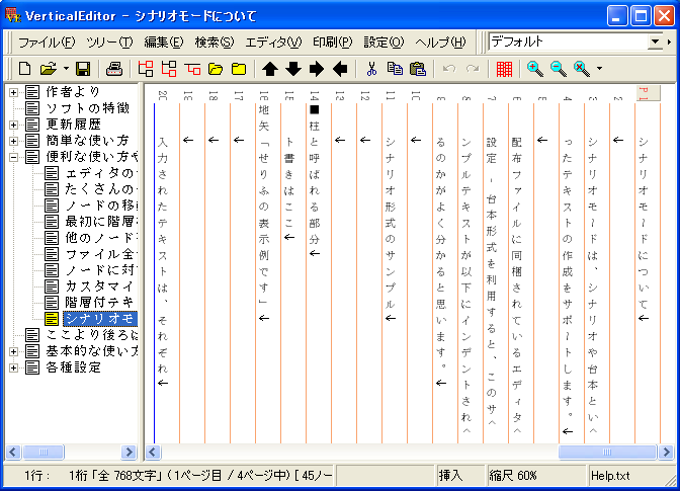Image resolution: width=680 pixels, height=491 pixels.
Task: Select the ファイル全 tree item
Action: (101, 254)
